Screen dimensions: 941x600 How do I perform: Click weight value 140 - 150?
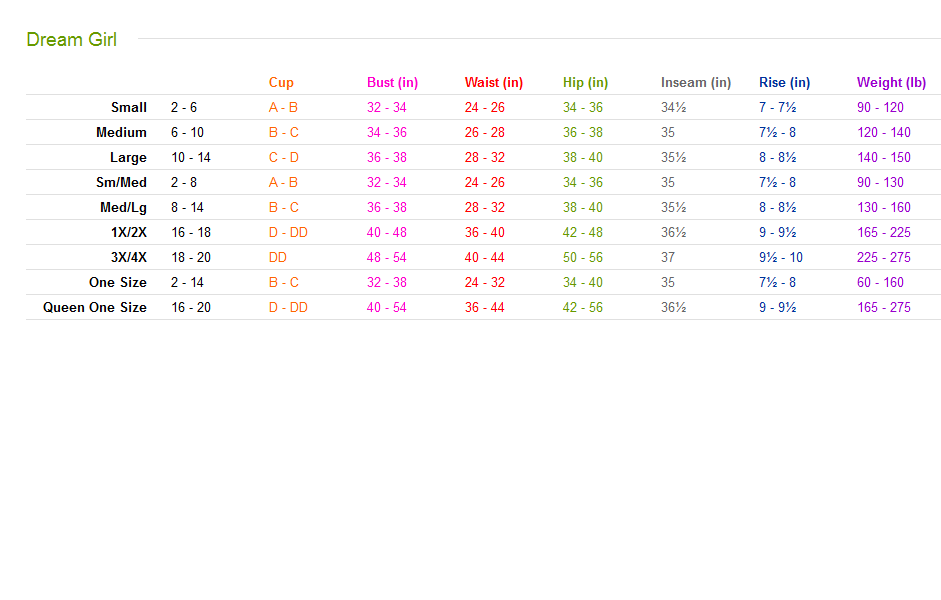(x=884, y=158)
